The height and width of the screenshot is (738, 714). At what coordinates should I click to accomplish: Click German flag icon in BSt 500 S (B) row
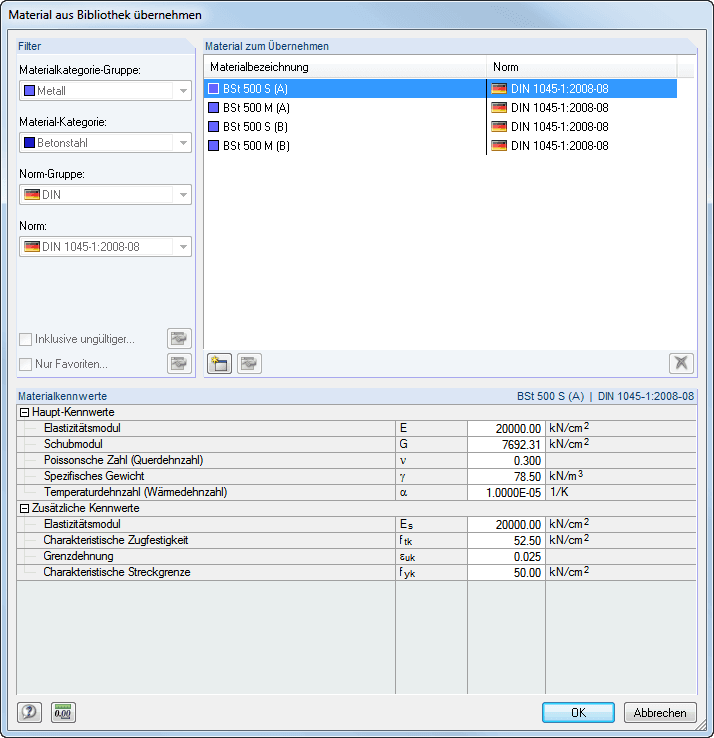(x=499, y=127)
